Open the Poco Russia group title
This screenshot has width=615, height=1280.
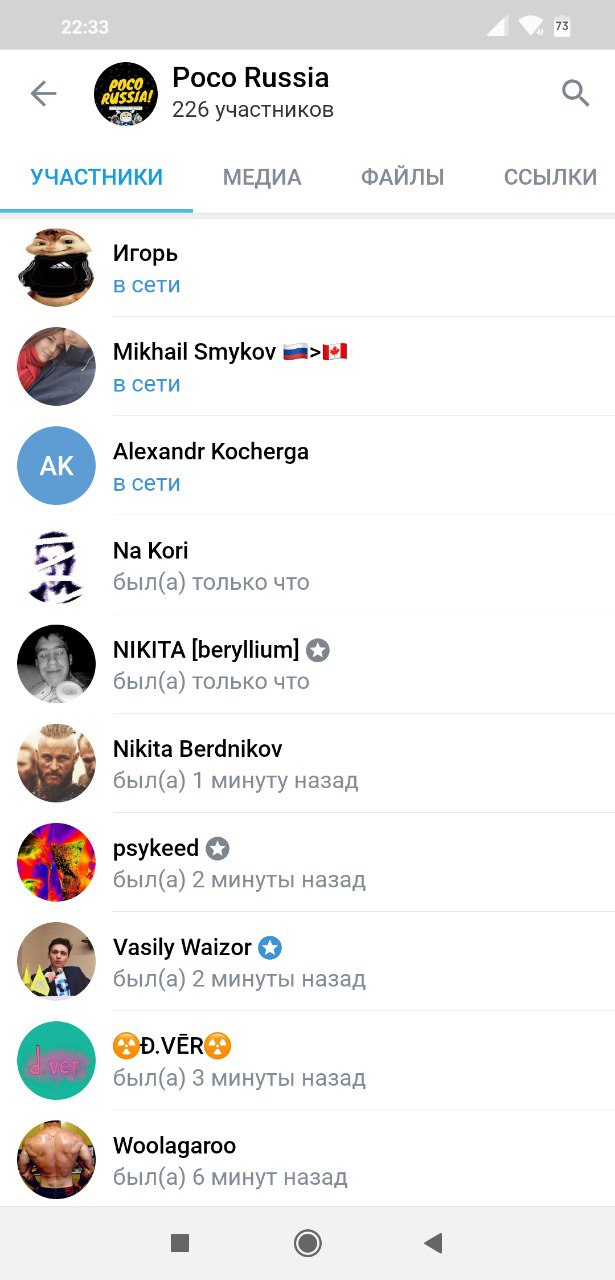250,78
